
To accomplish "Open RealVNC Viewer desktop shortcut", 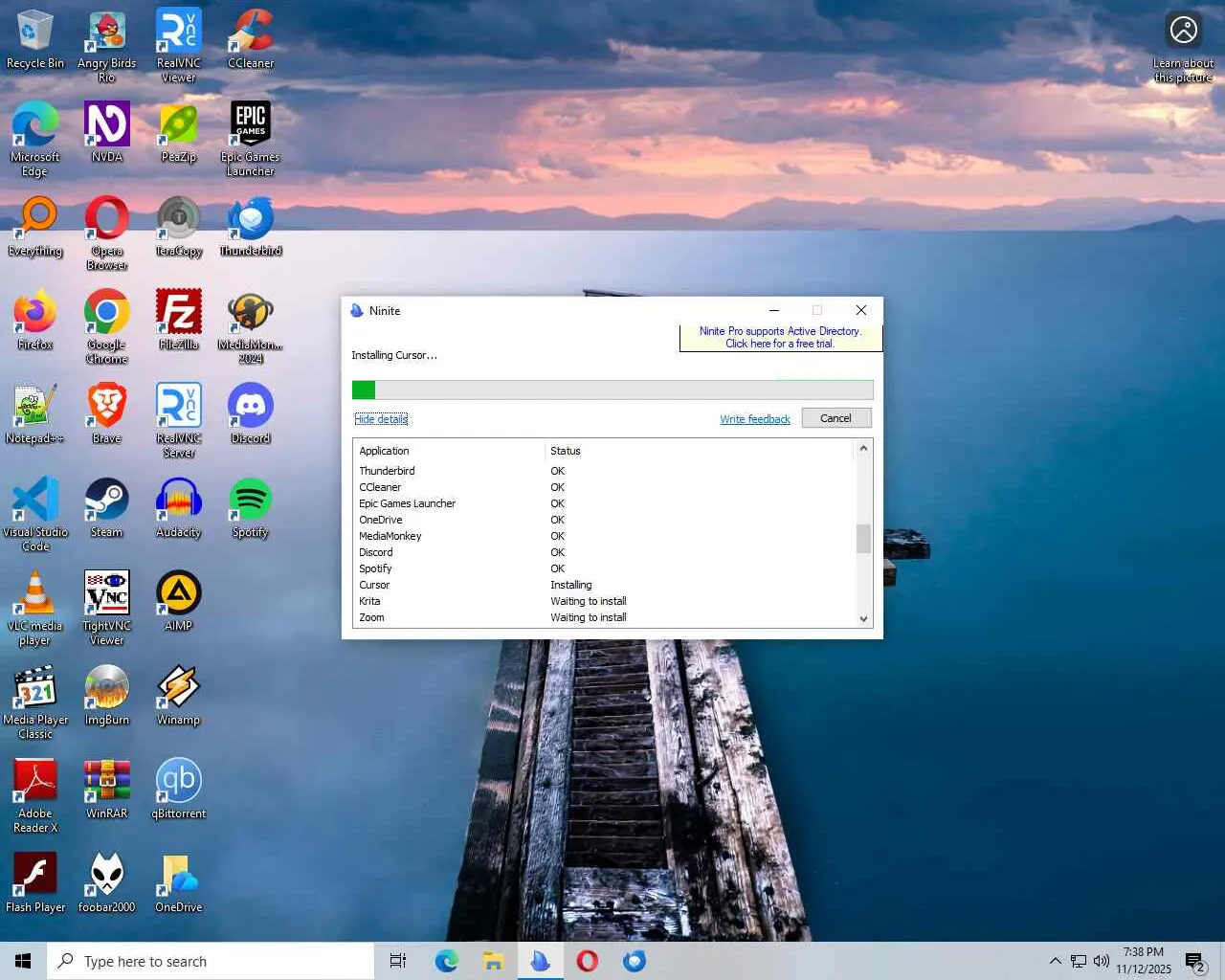I will [179, 46].
